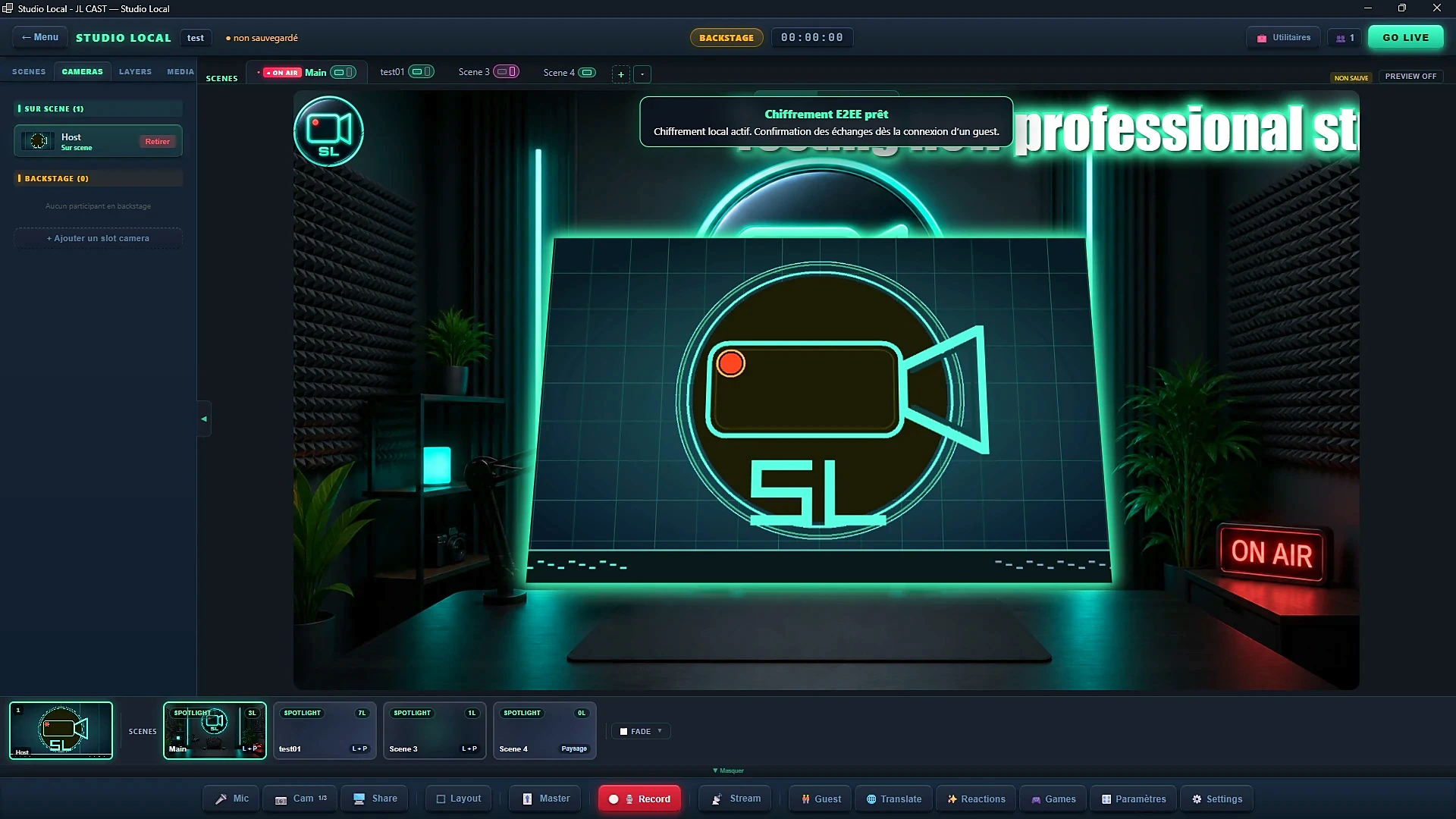Open the Master audio panel
Viewport: 1456px width, 819px height.
(545, 799)
